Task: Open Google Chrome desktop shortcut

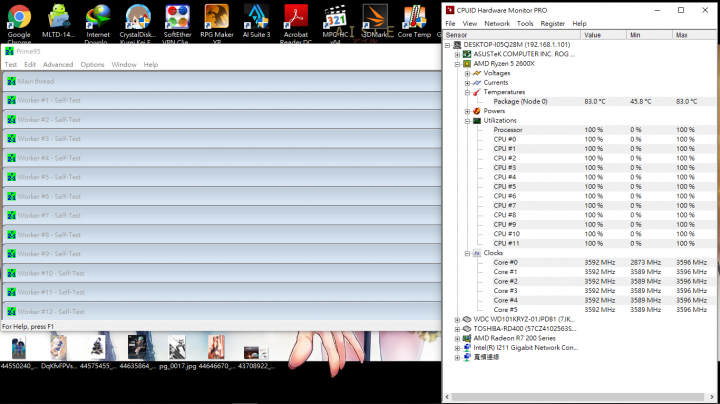Action: click(19, 17)
